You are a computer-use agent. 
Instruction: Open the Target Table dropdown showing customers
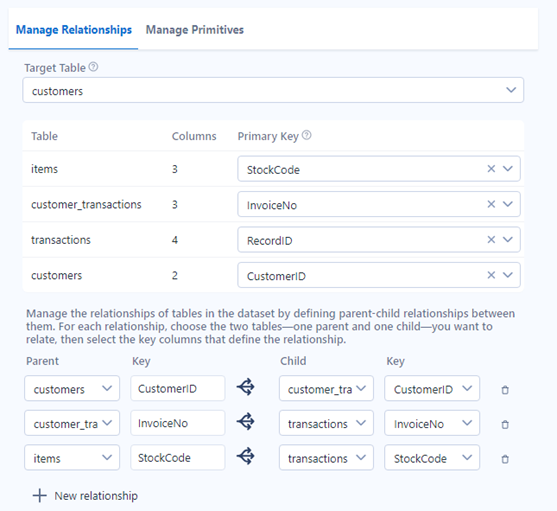[x=273, y=90]
